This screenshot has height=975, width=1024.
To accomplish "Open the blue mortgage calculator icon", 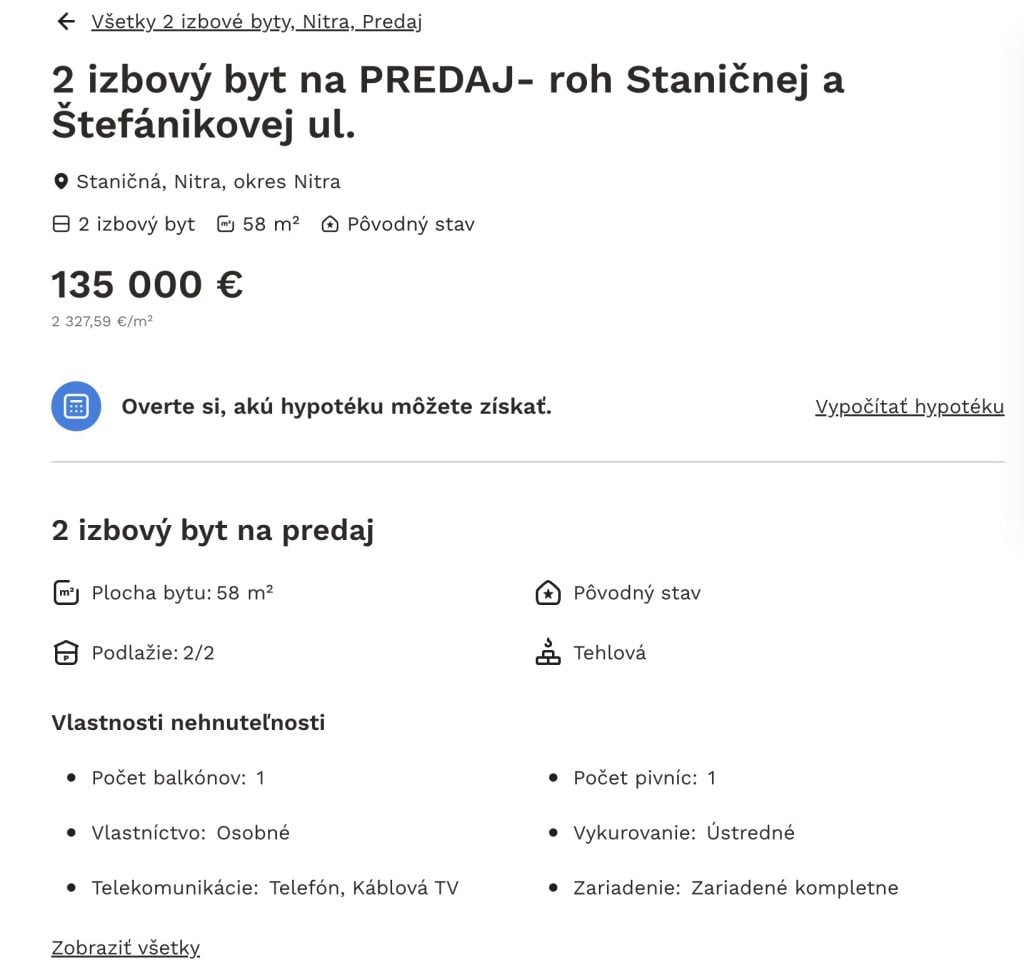I will pyautogui.click(x=76, y=406).
